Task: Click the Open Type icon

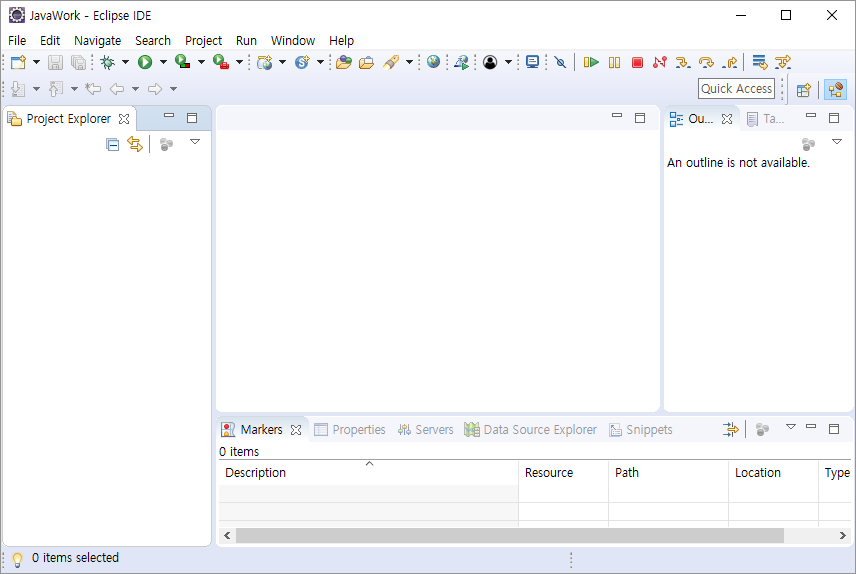Action: point(343,62)
